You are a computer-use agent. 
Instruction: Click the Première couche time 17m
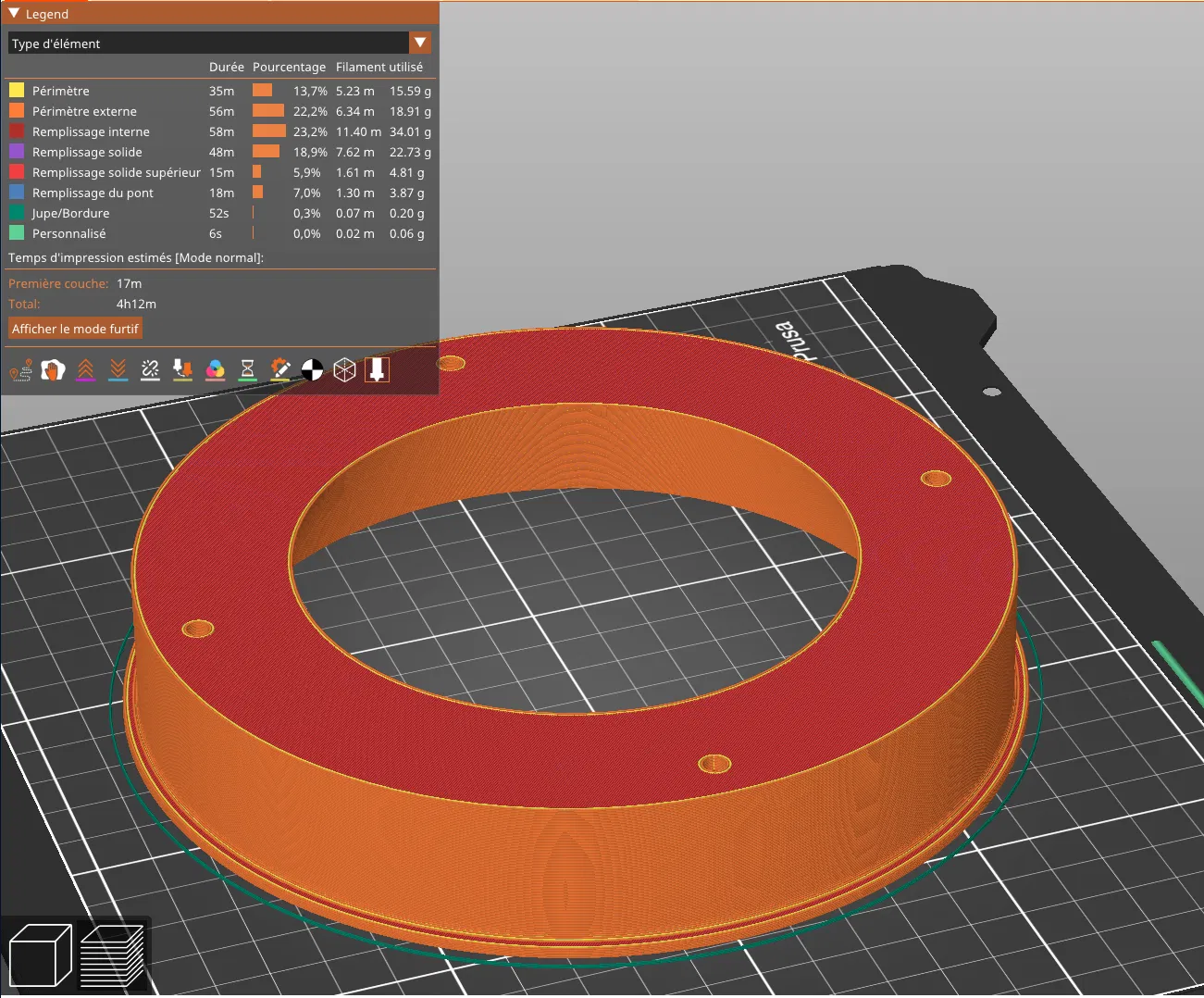point(129,283)
